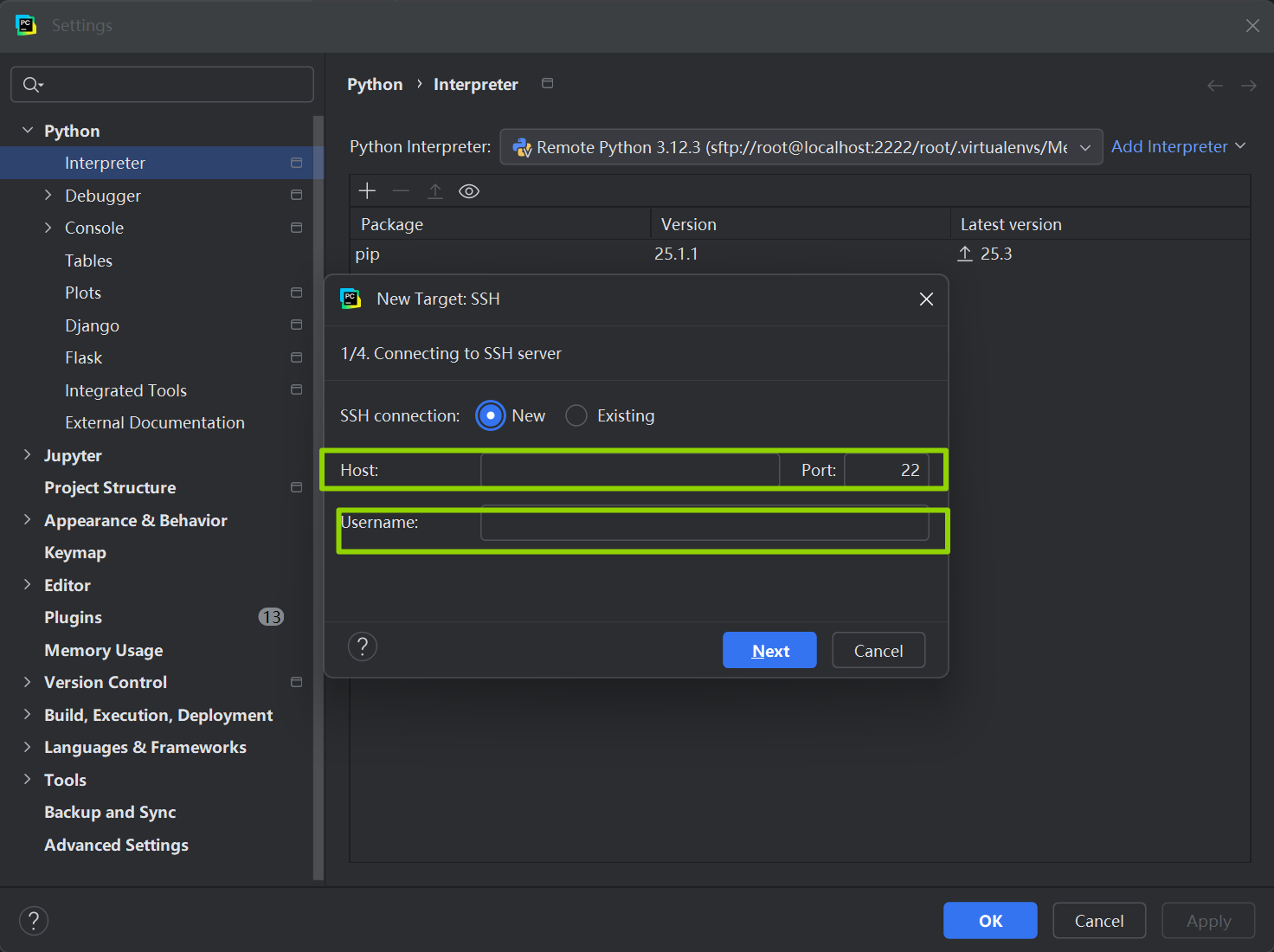Select the New SSH connection radio button
Viewport: 1274px width, 952px height.
(x=491, y=415)
